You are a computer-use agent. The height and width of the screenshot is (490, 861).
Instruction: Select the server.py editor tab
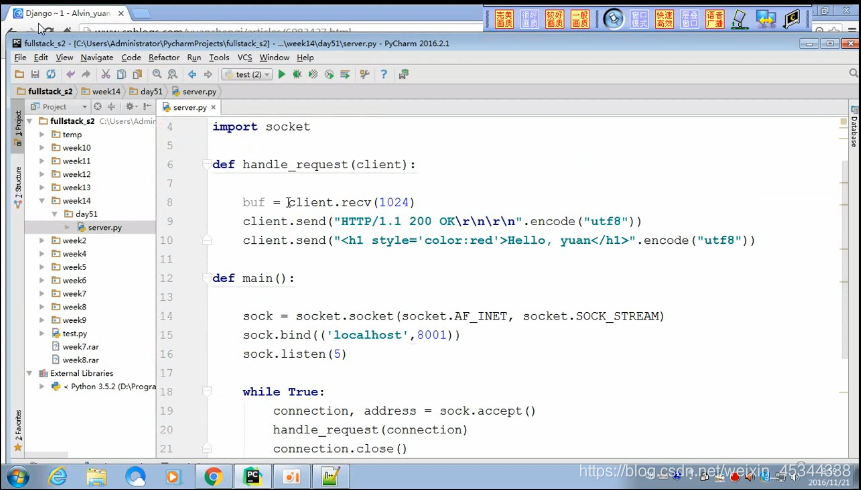point(189,107)
